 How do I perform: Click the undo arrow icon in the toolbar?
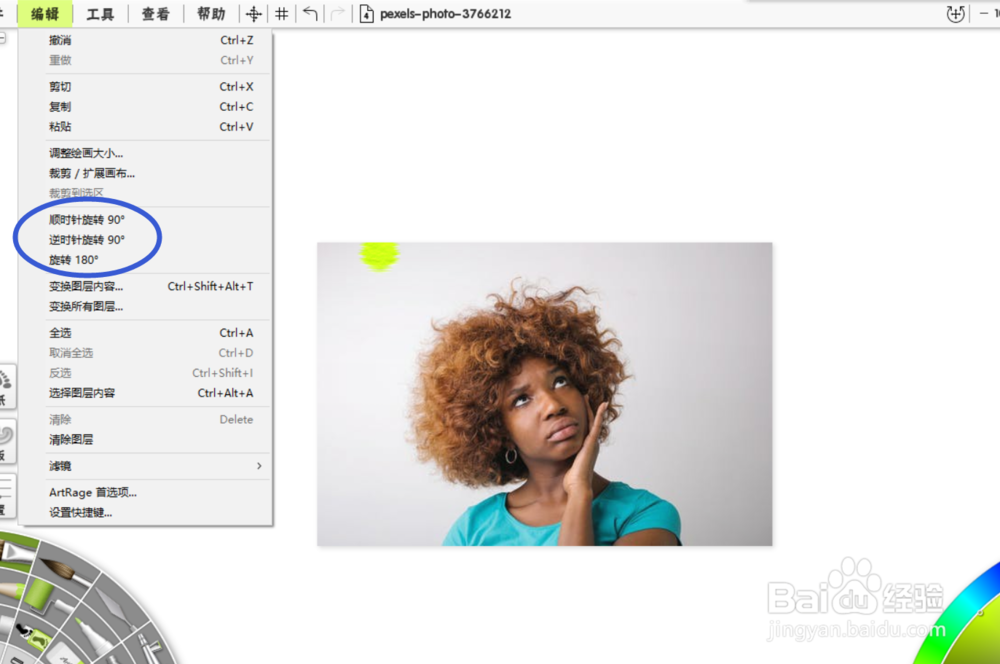pos(310,13)
